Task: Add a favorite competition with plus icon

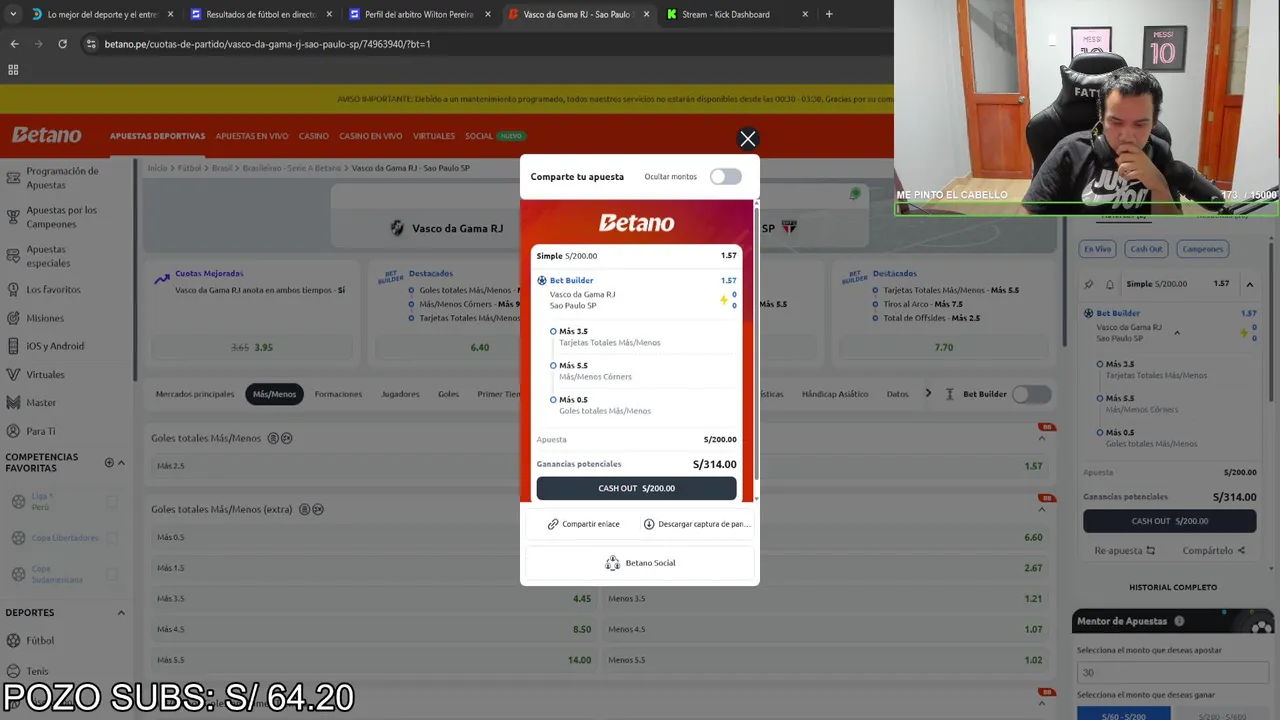Action: click(x=109, y=463)
